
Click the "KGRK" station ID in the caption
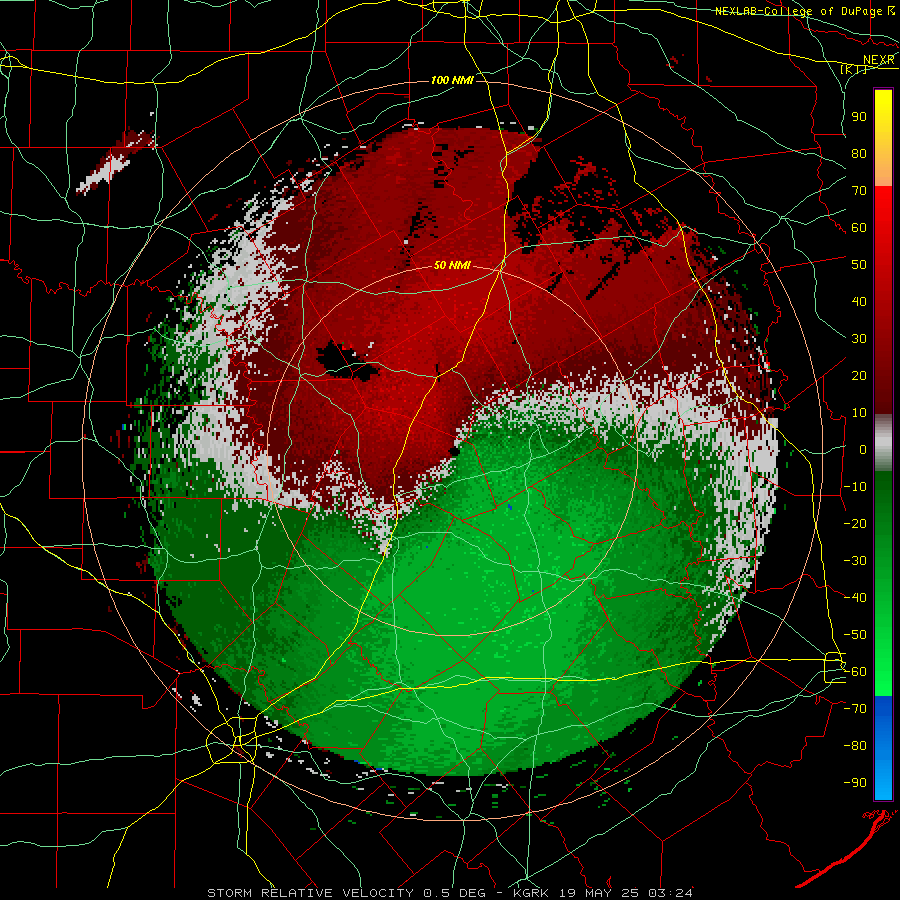531,893
